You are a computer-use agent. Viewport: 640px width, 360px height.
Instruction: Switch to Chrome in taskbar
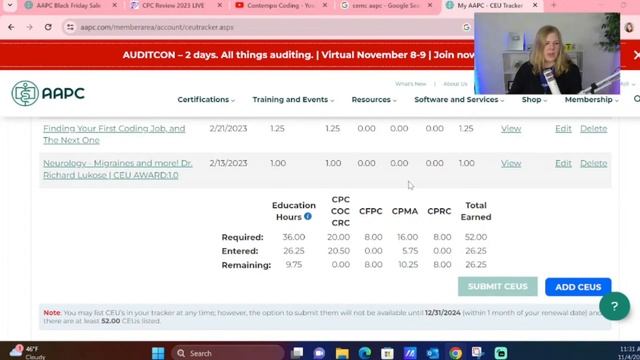[x=456, y=353]
